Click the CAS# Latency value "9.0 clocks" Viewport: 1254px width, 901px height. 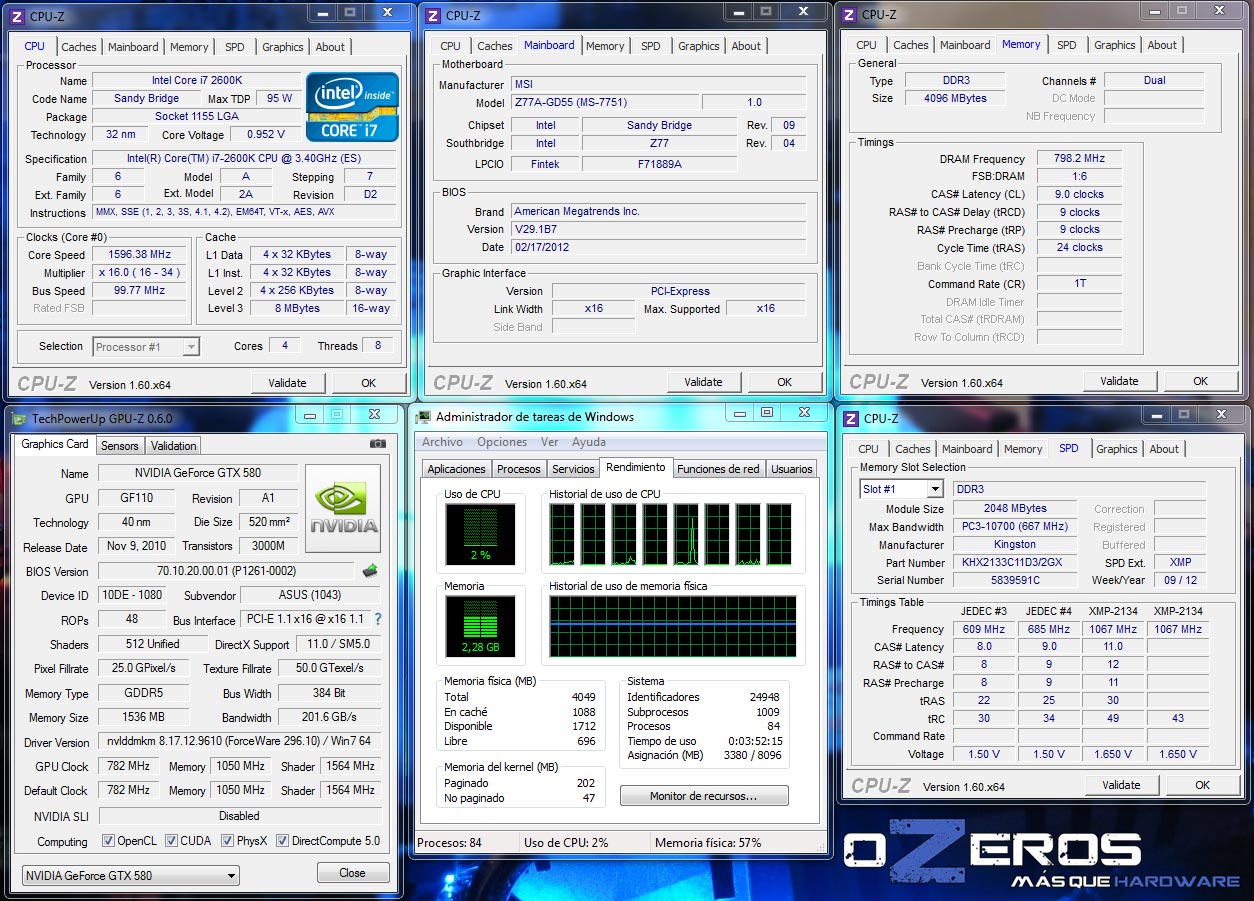point(1079,195)
